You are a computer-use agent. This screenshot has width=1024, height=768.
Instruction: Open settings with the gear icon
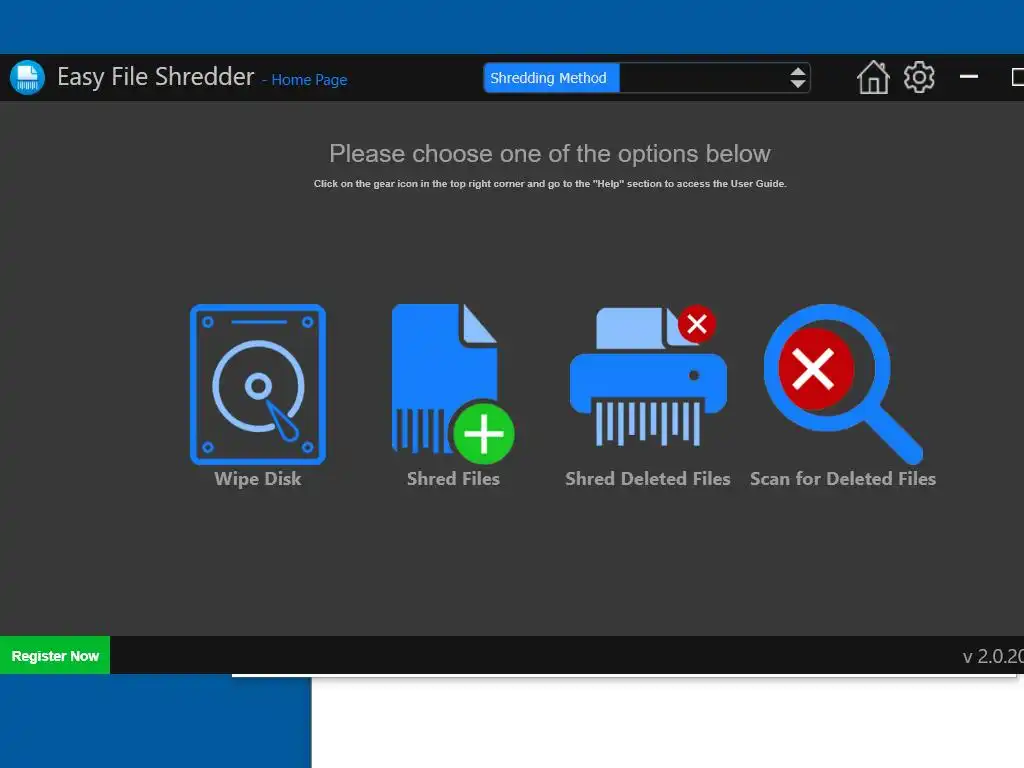[x=919, y=78]
